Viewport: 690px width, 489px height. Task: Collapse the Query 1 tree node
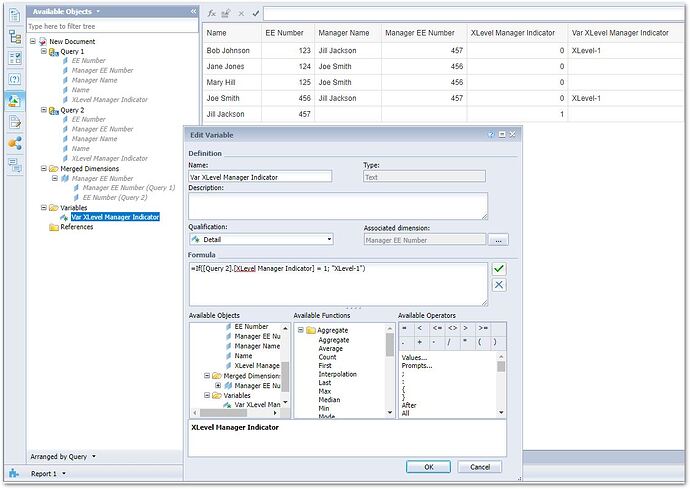pyautogui.click(x=44, y=51)
